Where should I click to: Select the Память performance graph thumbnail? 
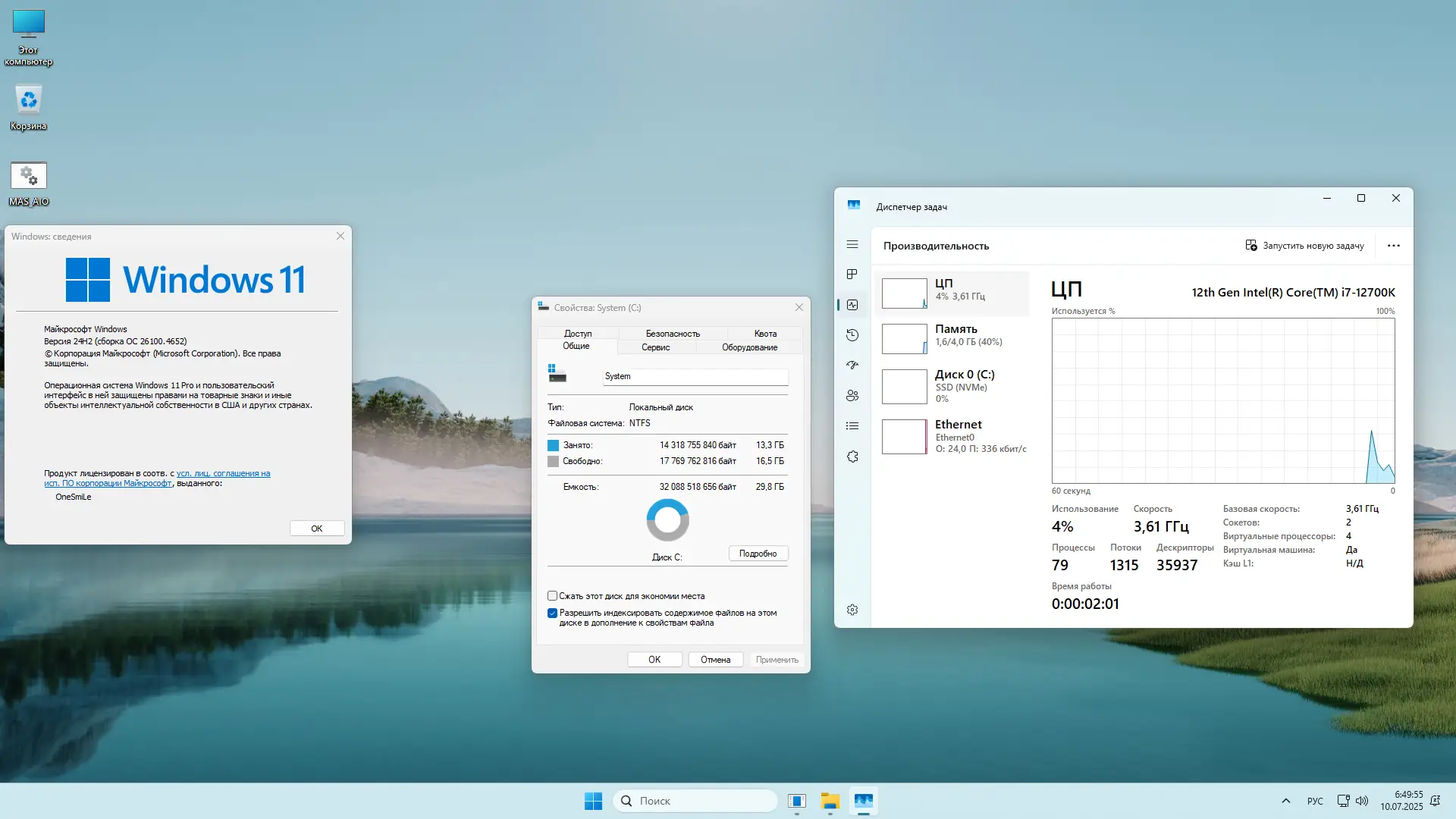coord(904,339)
